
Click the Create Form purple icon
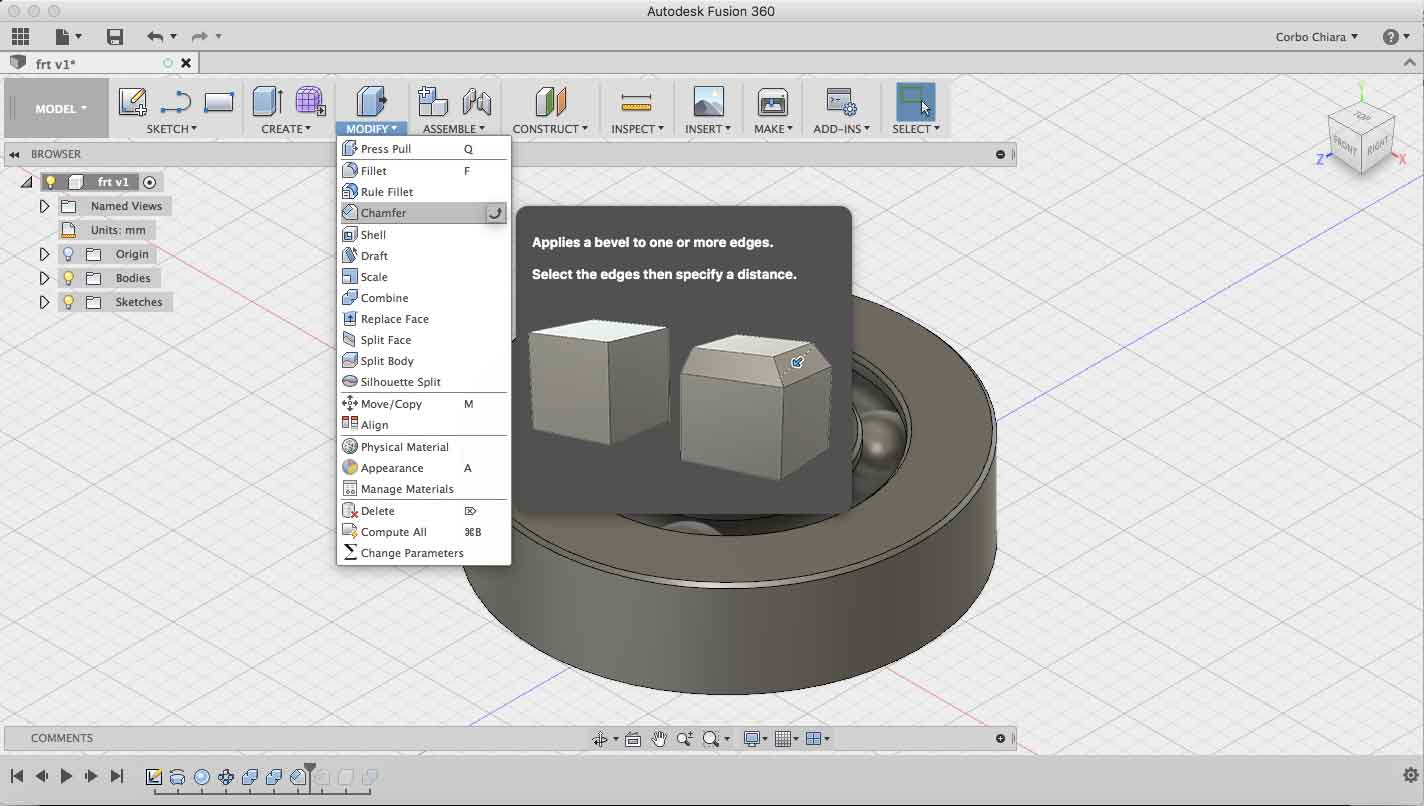[310, 101]
